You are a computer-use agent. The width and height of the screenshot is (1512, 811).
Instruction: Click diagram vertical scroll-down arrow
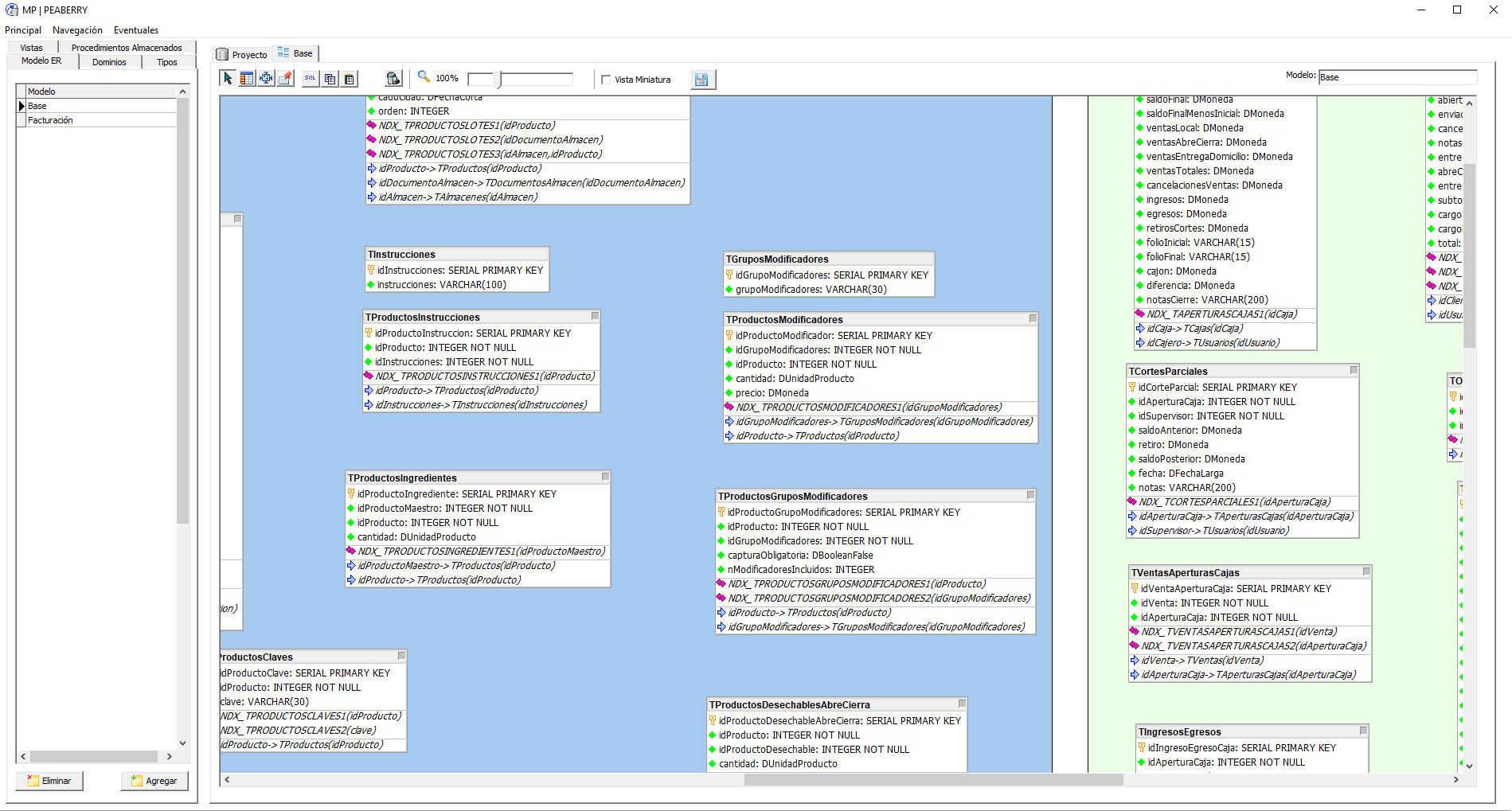[1470, 766]
